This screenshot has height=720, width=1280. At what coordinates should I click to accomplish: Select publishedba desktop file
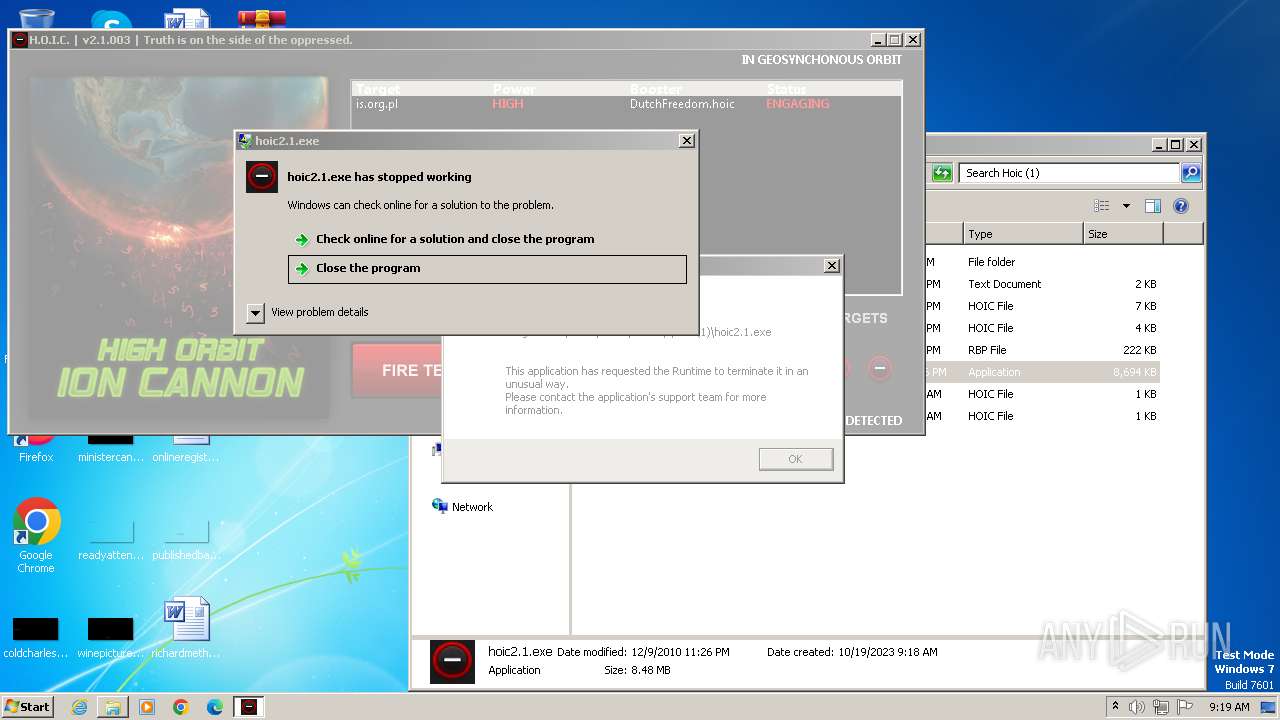186,540
